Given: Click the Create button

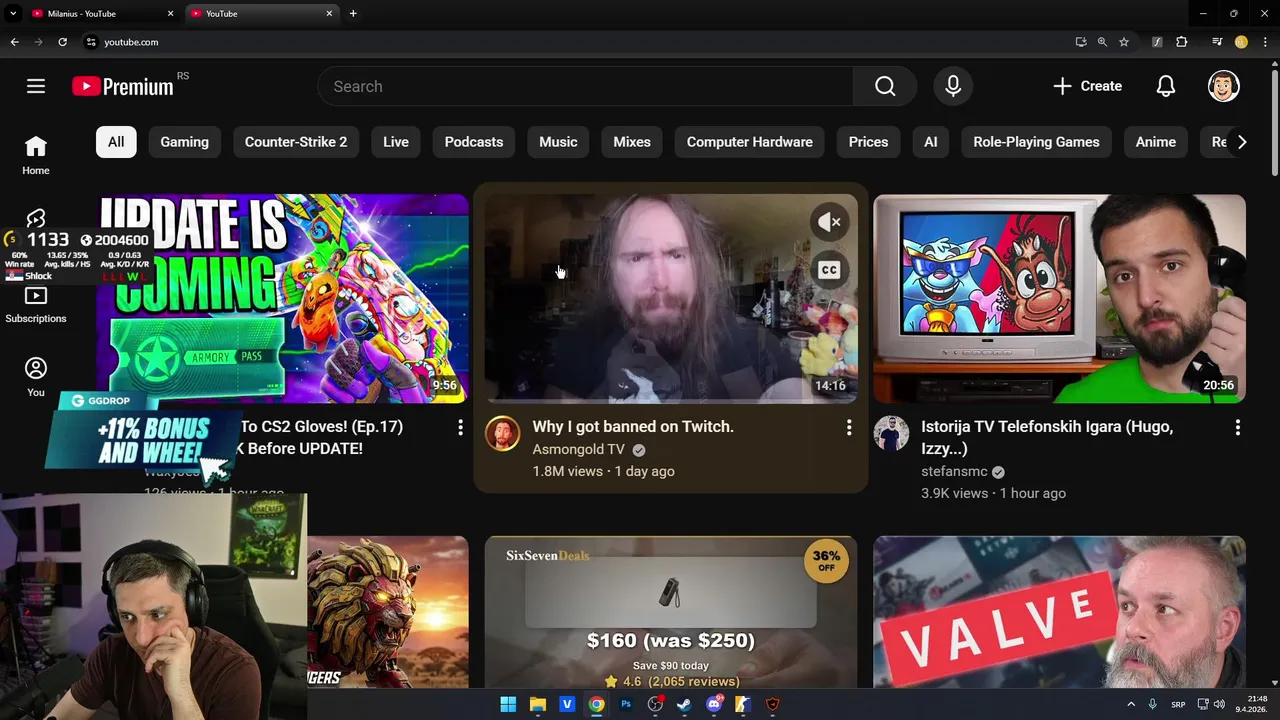Looking at the screenshot, I should coord(1088,86).
